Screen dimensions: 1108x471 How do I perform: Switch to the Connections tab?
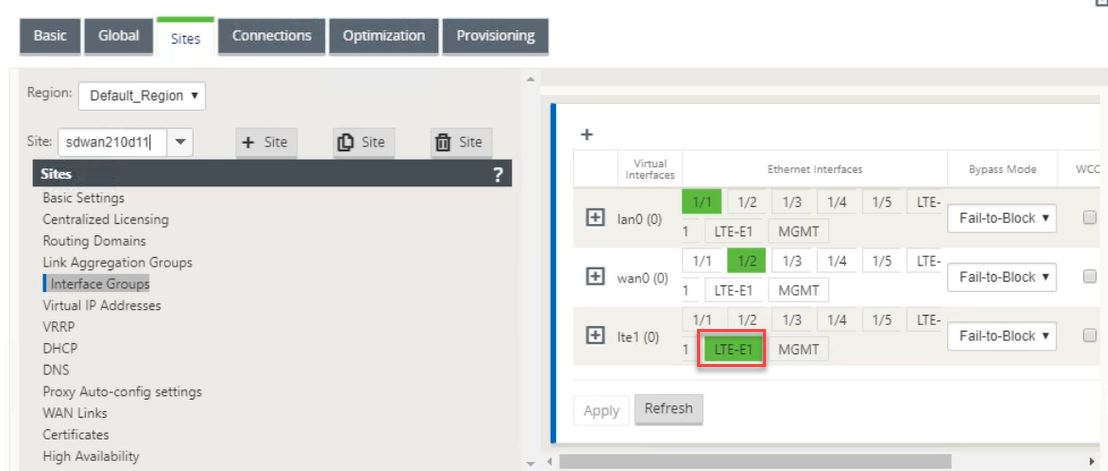click(271, 35)
